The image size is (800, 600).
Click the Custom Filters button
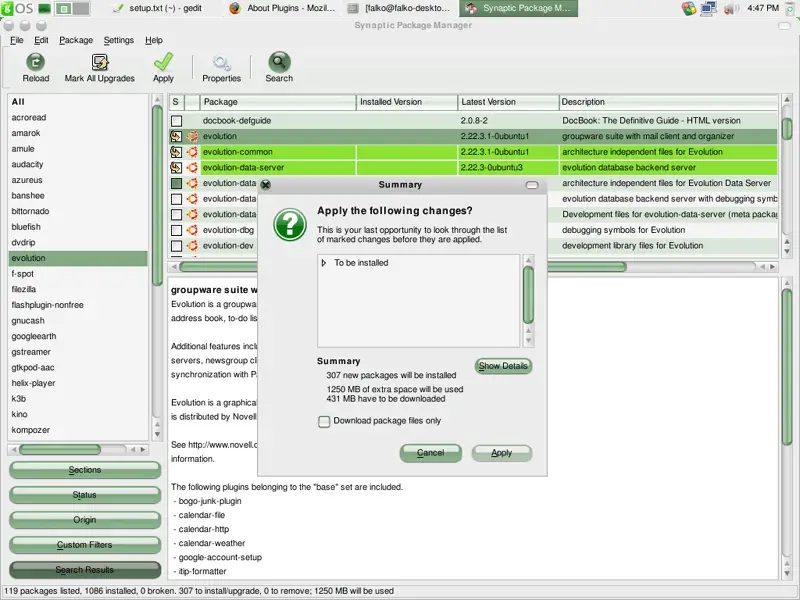85,545
